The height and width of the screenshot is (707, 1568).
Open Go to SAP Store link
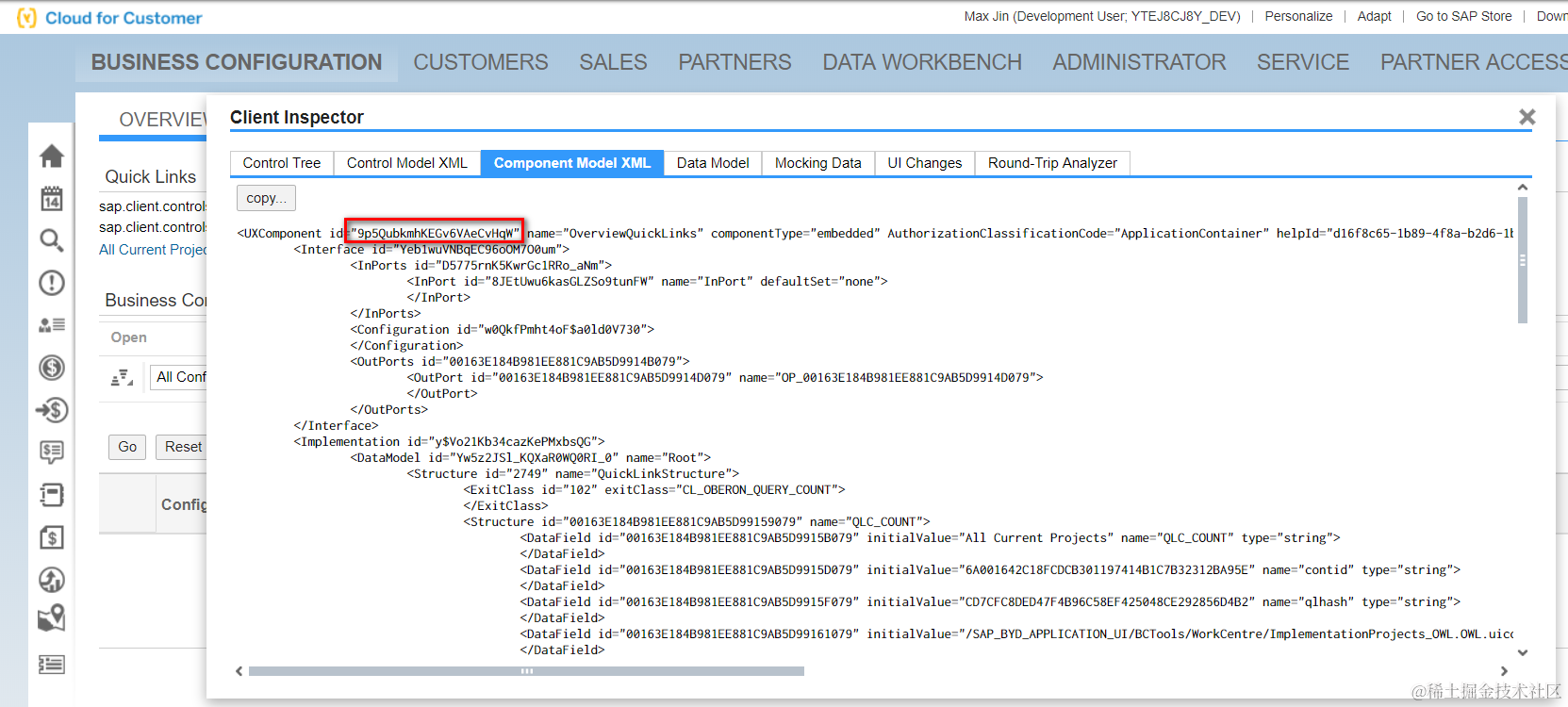(1463, 16)
